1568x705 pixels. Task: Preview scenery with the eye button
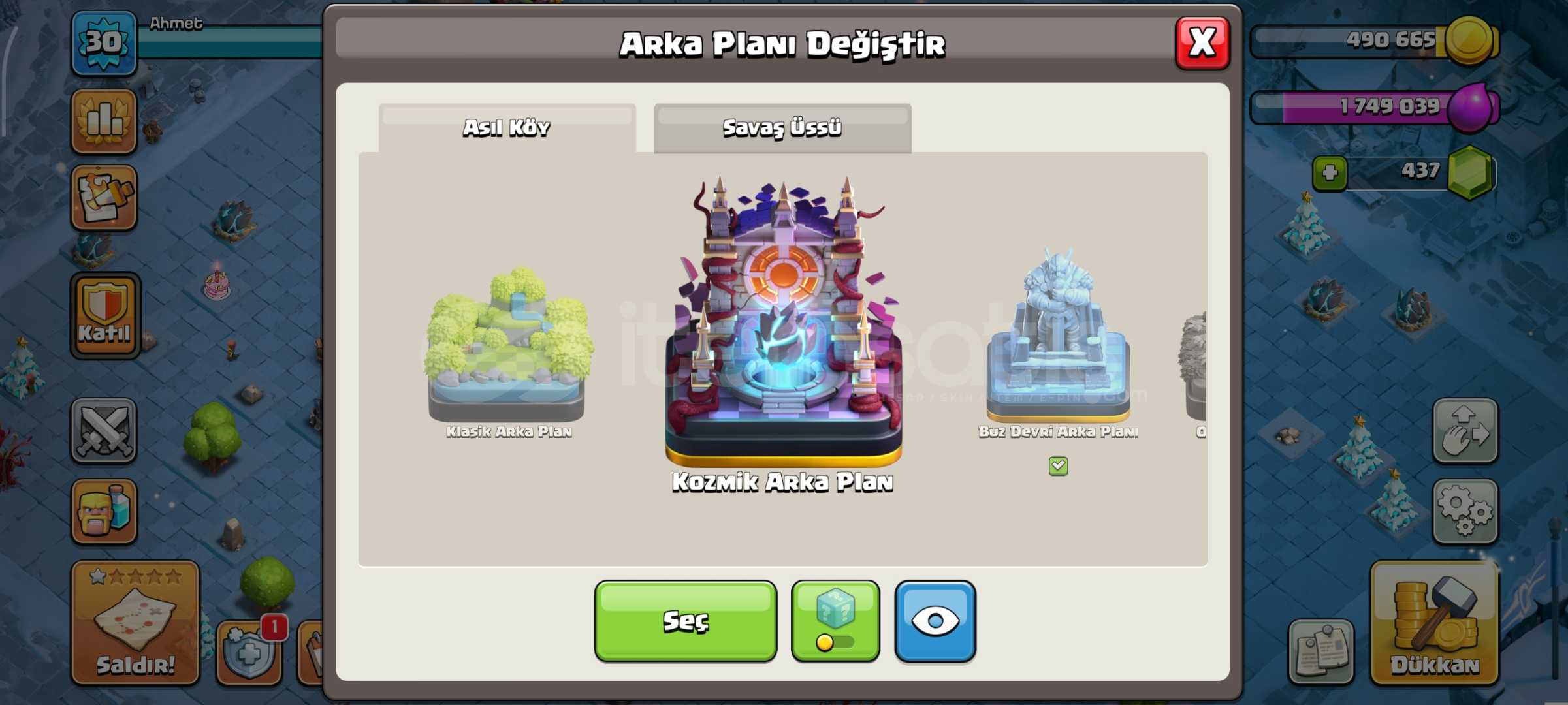(935, 621)
